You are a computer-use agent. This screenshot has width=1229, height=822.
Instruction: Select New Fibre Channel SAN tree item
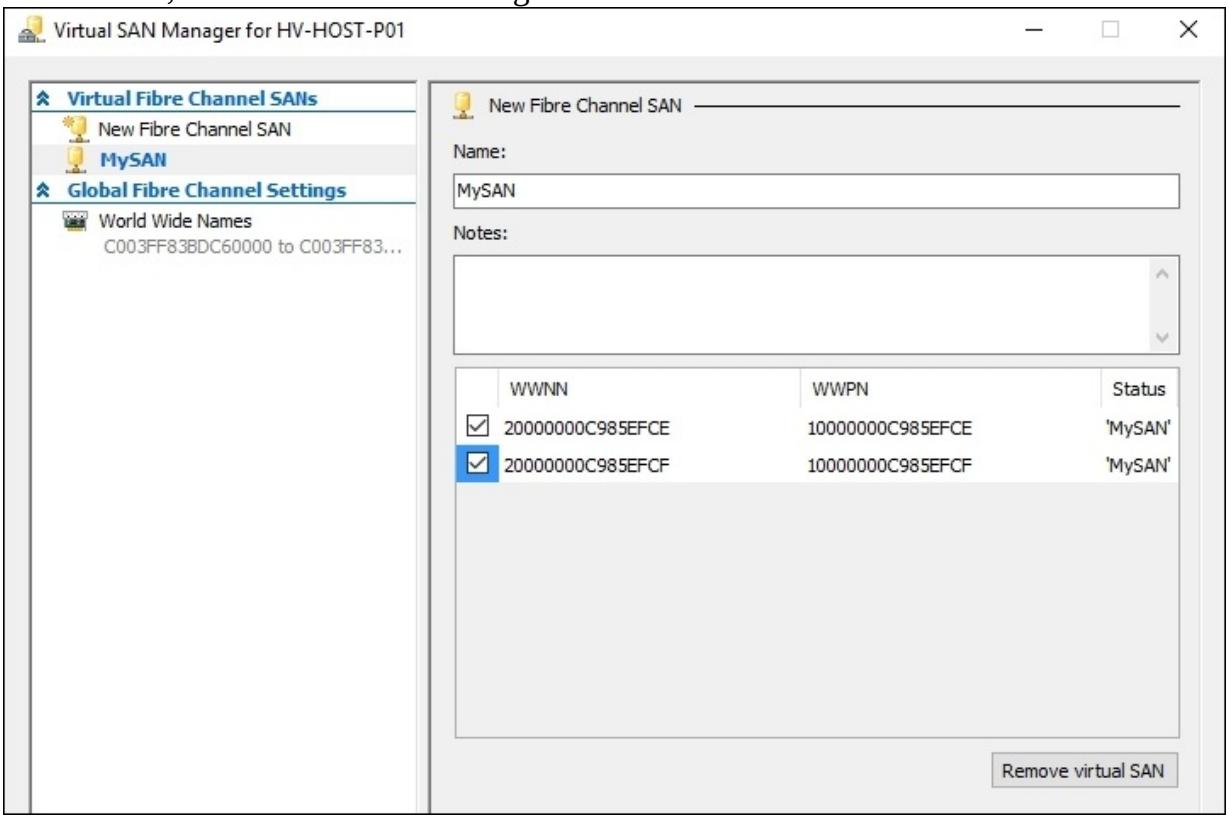point(194,129)
